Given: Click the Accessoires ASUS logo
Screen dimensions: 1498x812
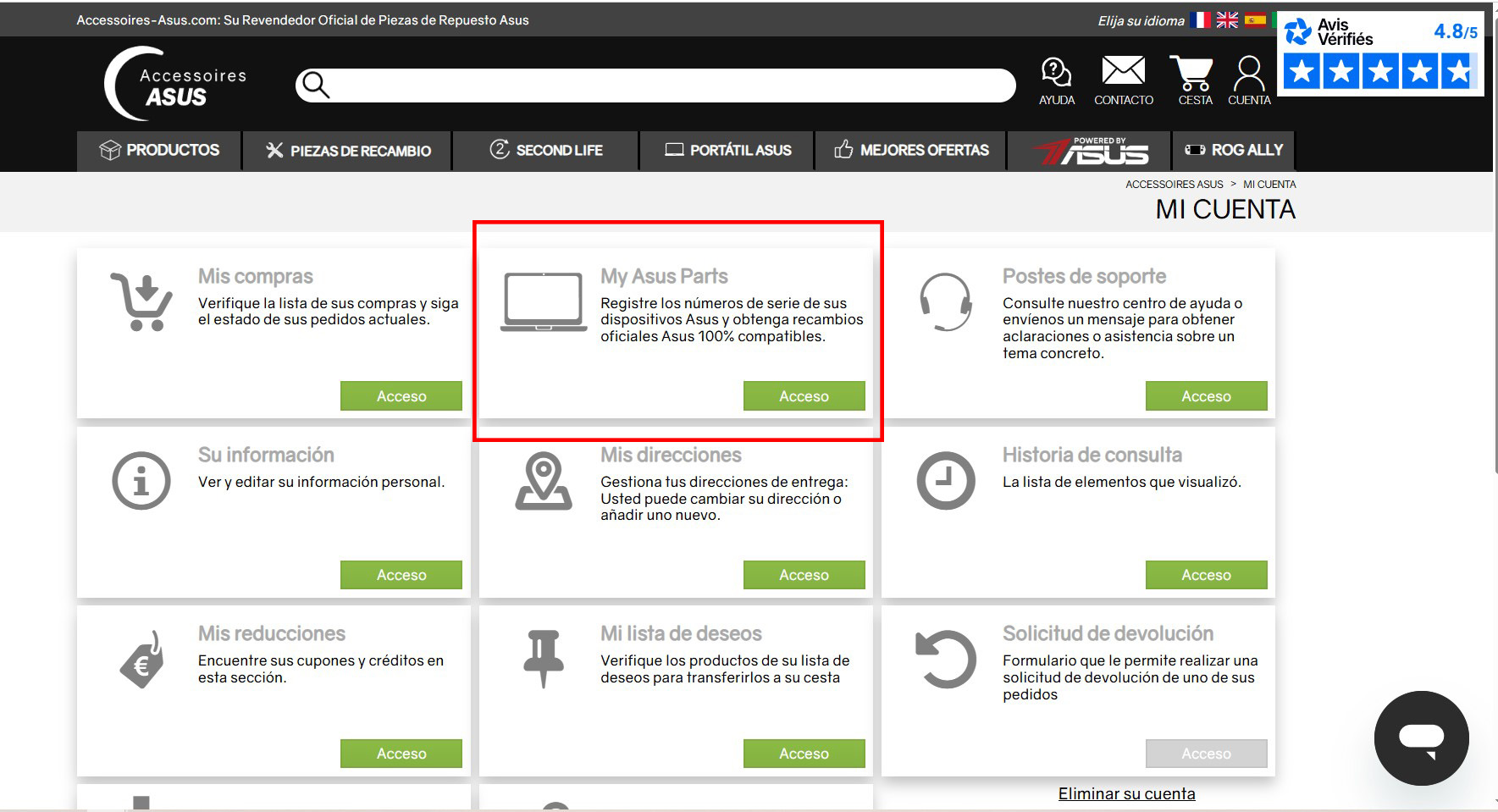Looking at the screenshot, I should (x=176, y=84).
